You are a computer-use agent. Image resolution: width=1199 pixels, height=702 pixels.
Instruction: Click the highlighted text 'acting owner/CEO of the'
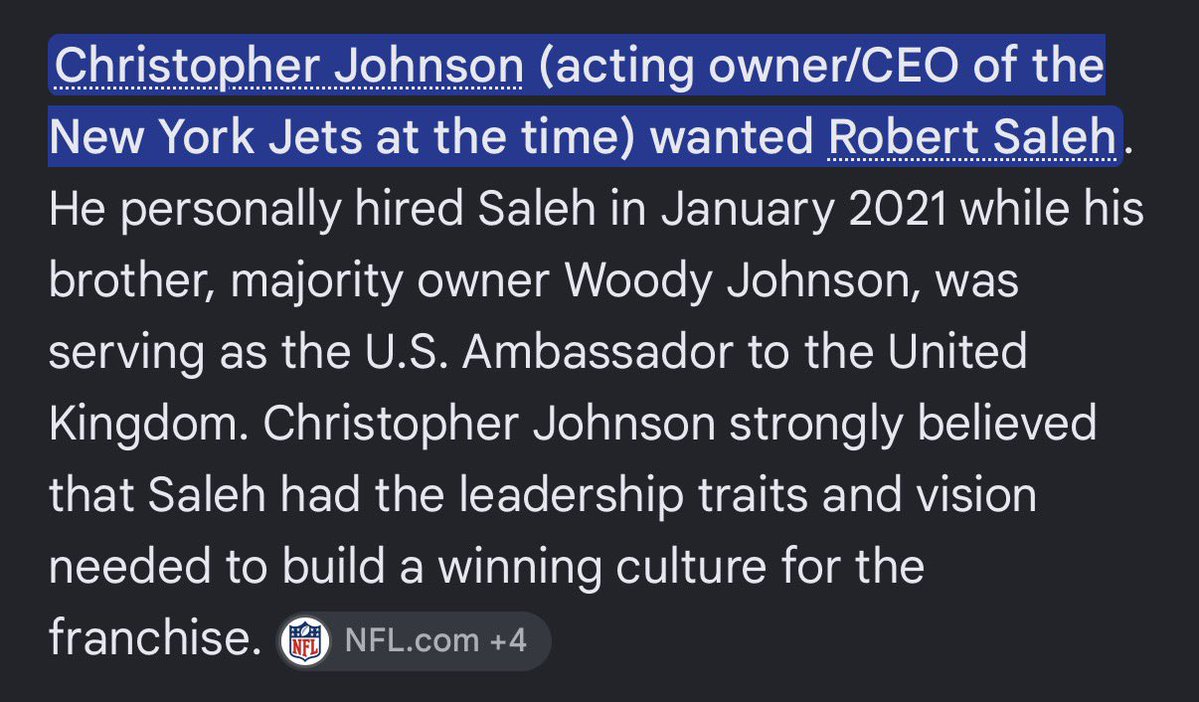point(822,67)
